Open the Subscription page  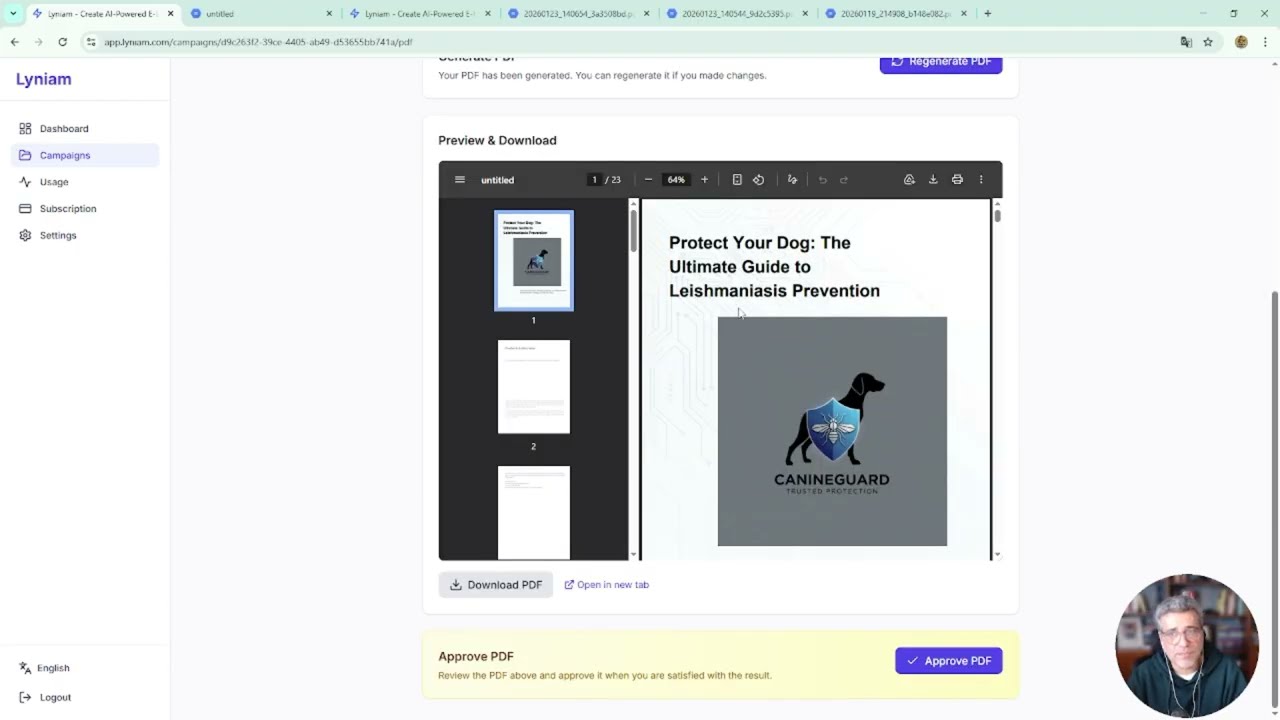click(x=85, y=208)
